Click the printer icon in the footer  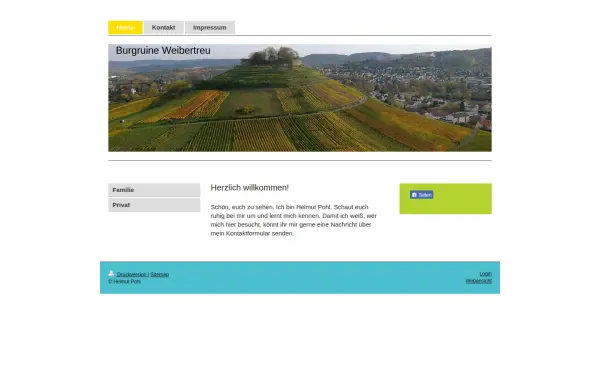[111, 273]
